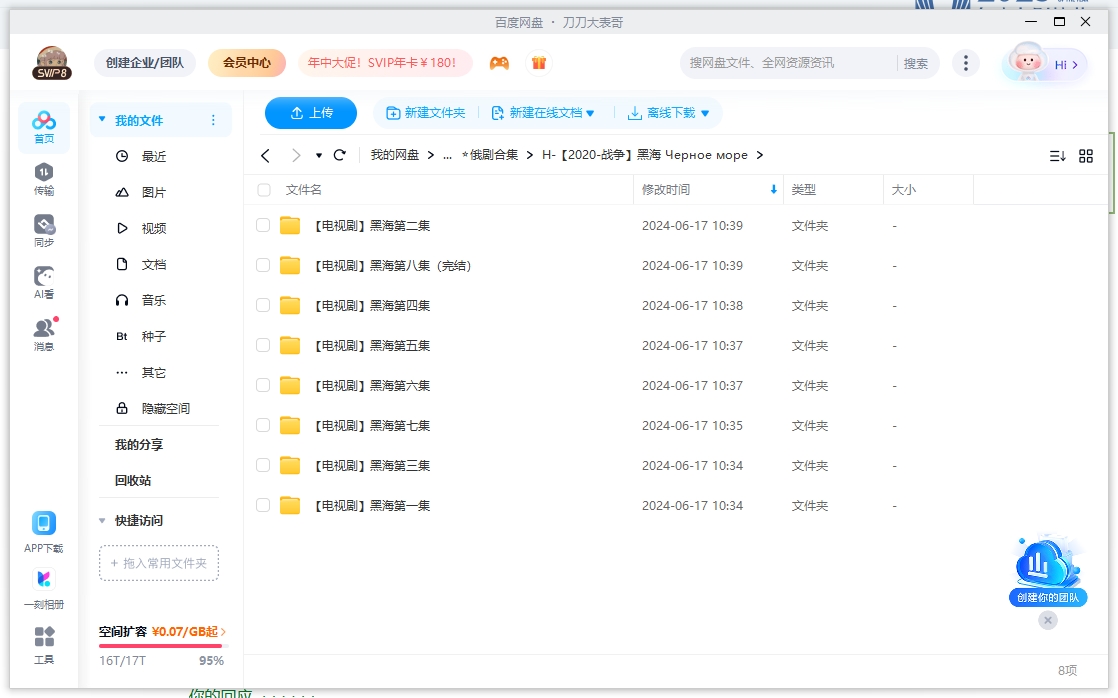Image resolution: width=1118 pixels, height=698 pixels.
Task: Open the APP下载 icon
Action: point(43,533)
